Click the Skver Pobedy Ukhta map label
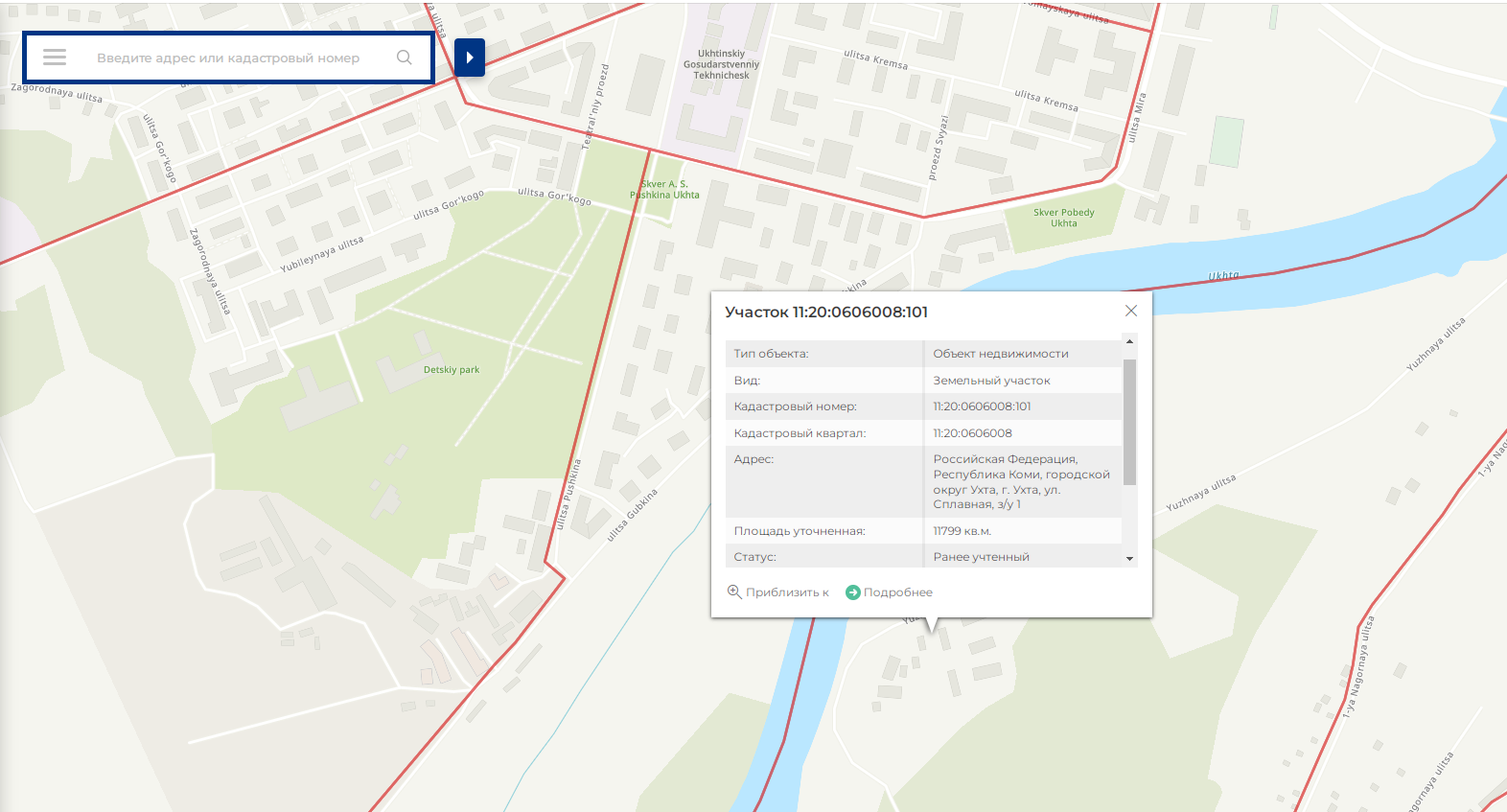 [x=1064, y=218]
